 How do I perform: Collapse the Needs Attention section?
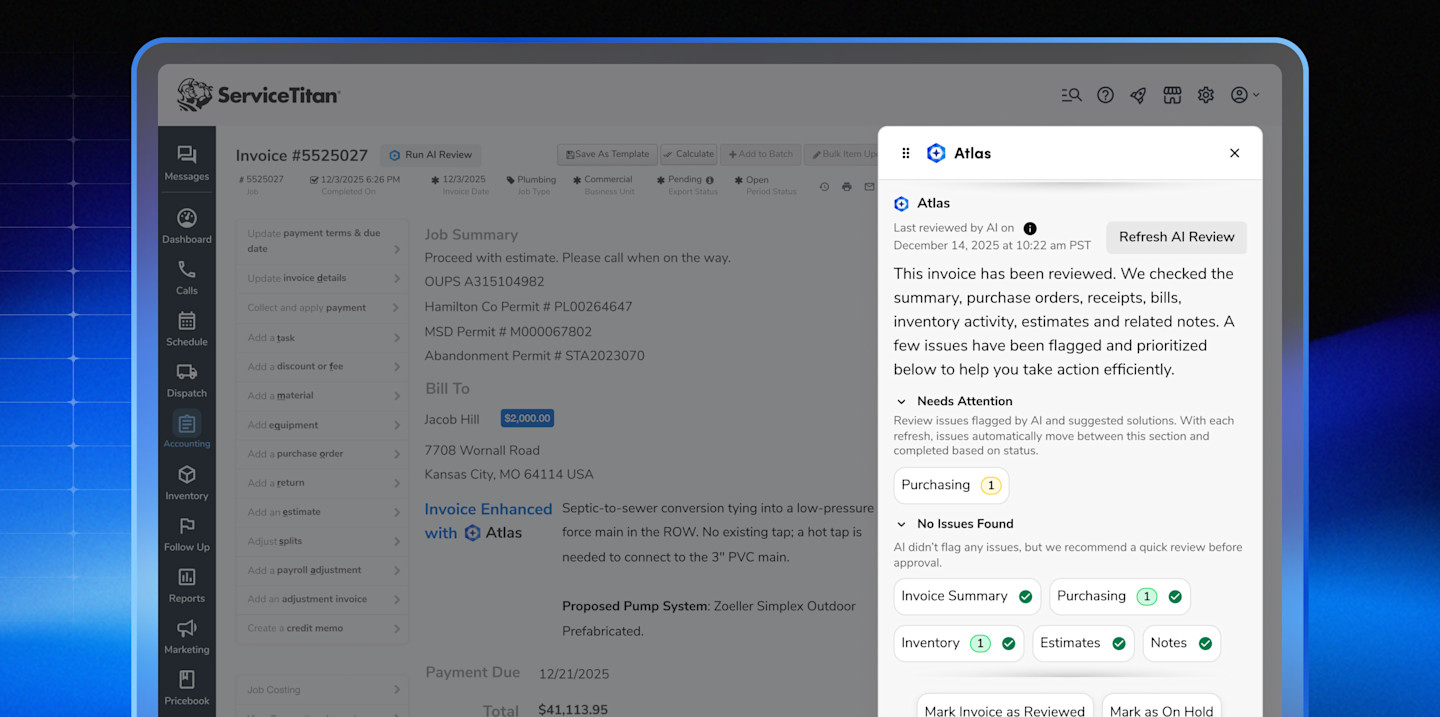tap(901, 401)
